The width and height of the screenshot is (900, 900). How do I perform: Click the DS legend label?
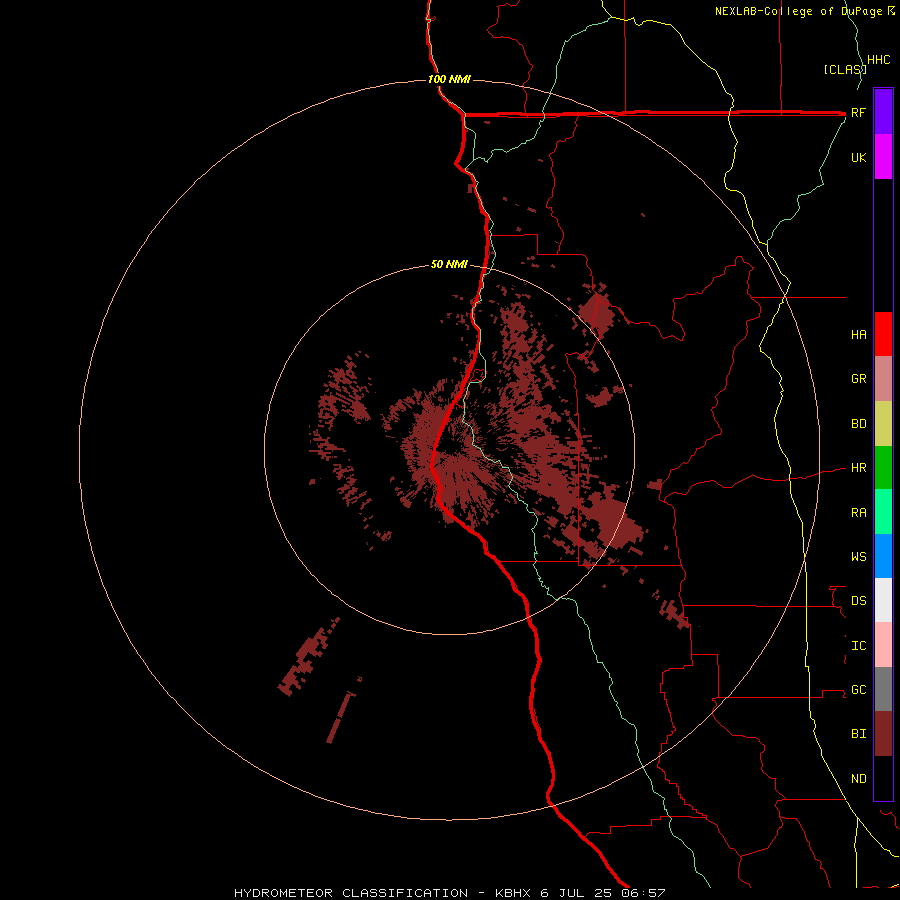click(x=858, y=600)
